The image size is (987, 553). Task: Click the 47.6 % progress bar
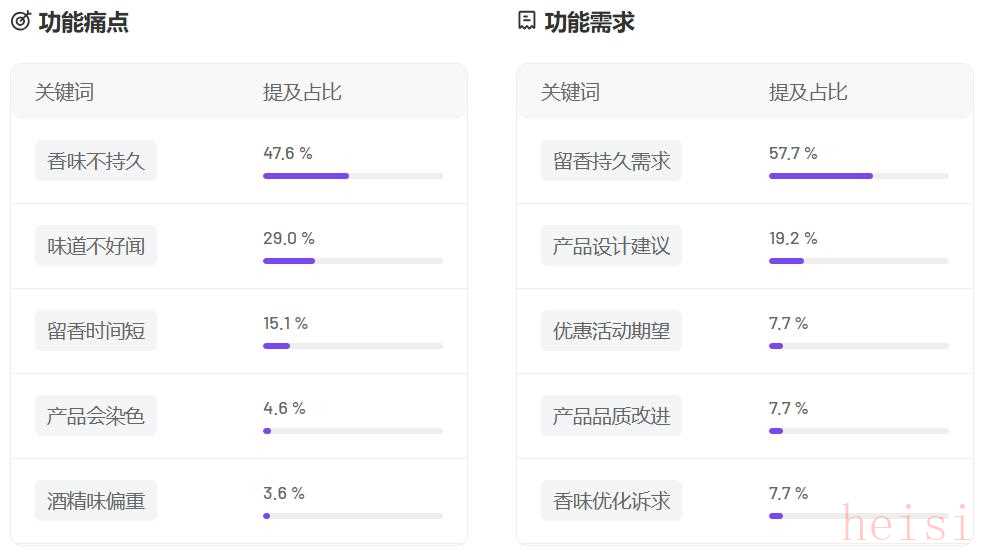pyautogui.click(x=352, y=176)
